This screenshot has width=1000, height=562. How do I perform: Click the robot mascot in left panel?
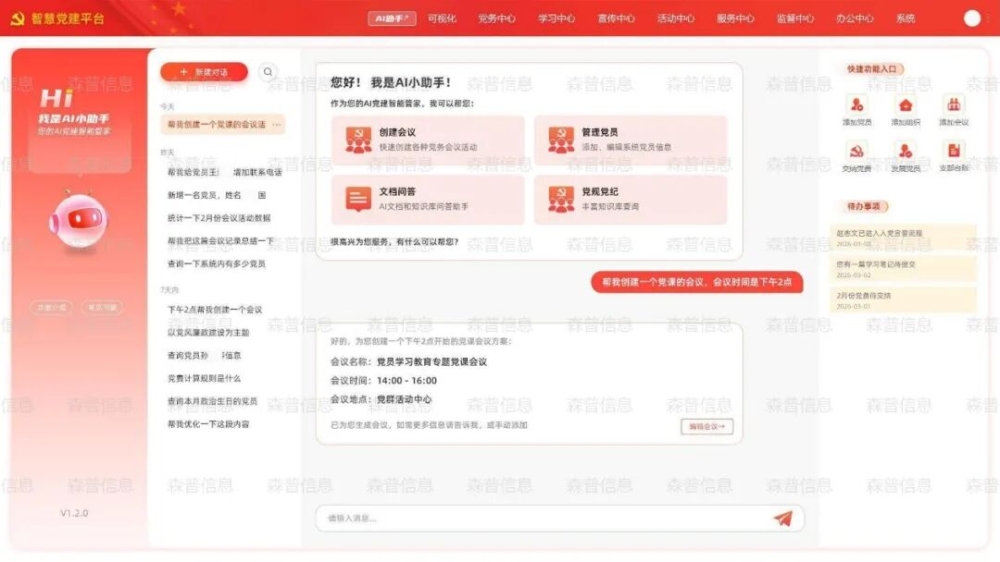point(79,220)
